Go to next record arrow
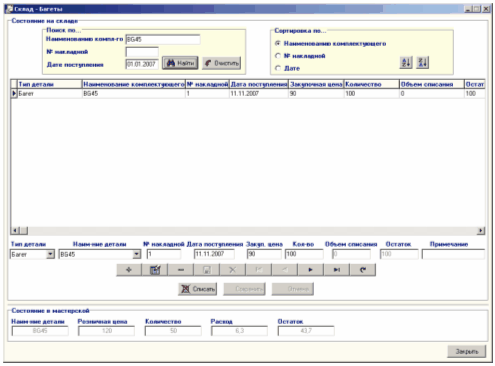The width and height of the screenshot is (495, 366). pos(311,270)
